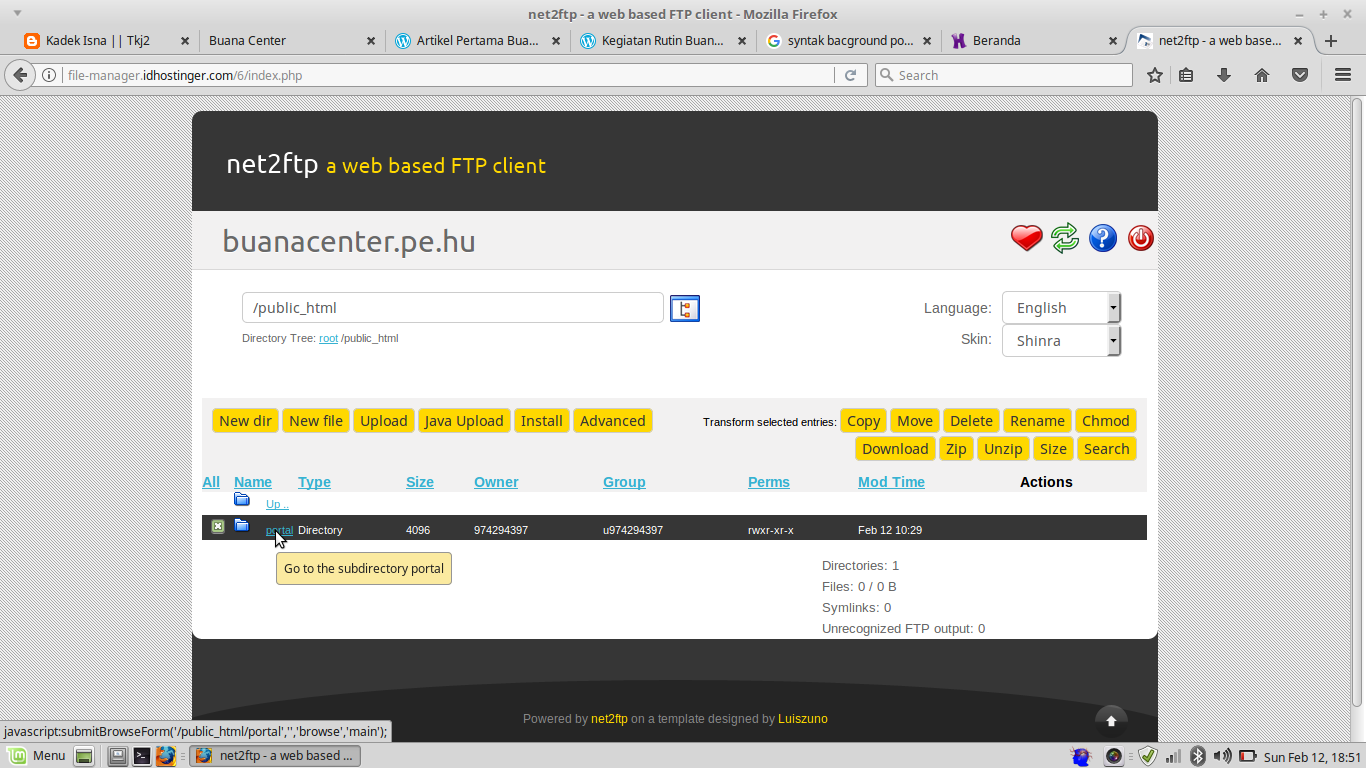The width and height of the screenshot is (1366, 768).
Task: Open the Language dropdown
Action: coord(1061,308)
